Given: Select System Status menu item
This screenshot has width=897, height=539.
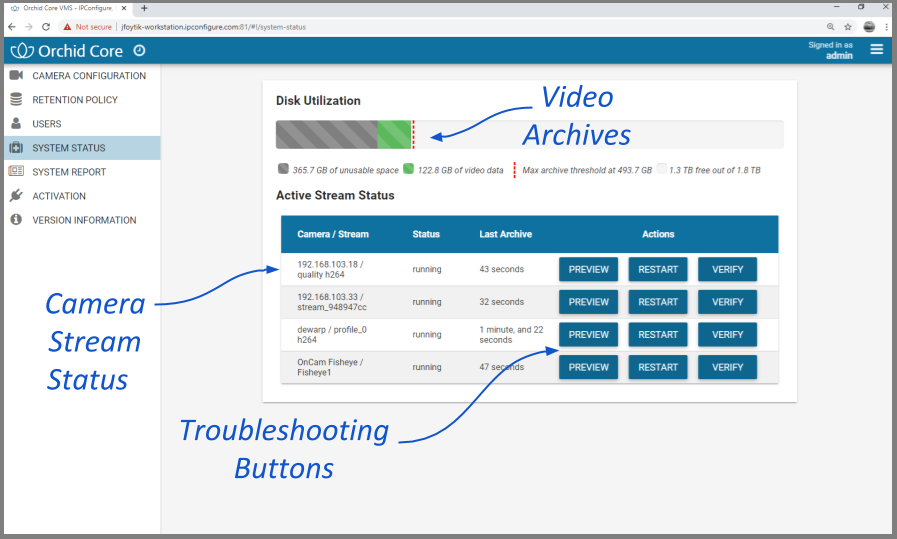Looking at the screenshot, I should pos(82,148).
